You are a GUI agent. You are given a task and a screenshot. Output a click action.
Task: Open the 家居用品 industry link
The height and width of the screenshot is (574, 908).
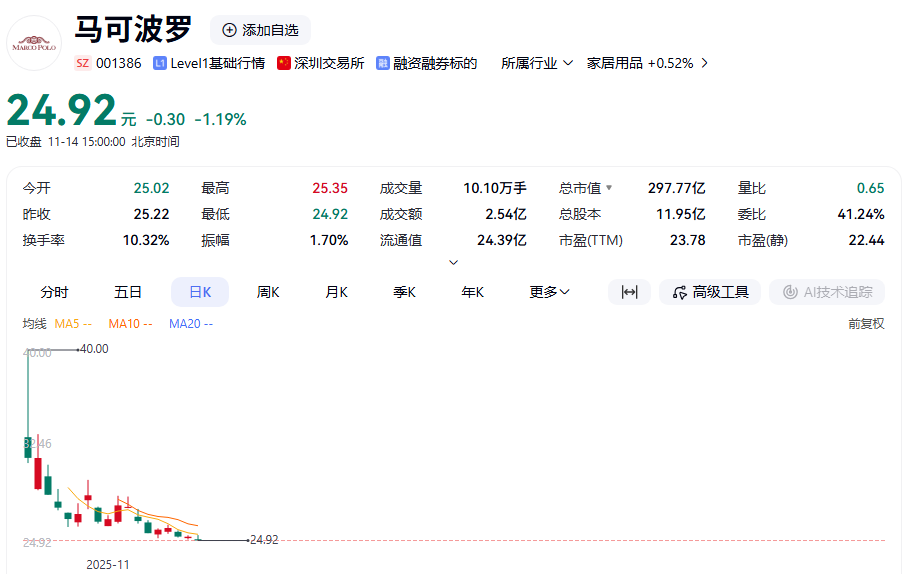(x=647, y=63)
